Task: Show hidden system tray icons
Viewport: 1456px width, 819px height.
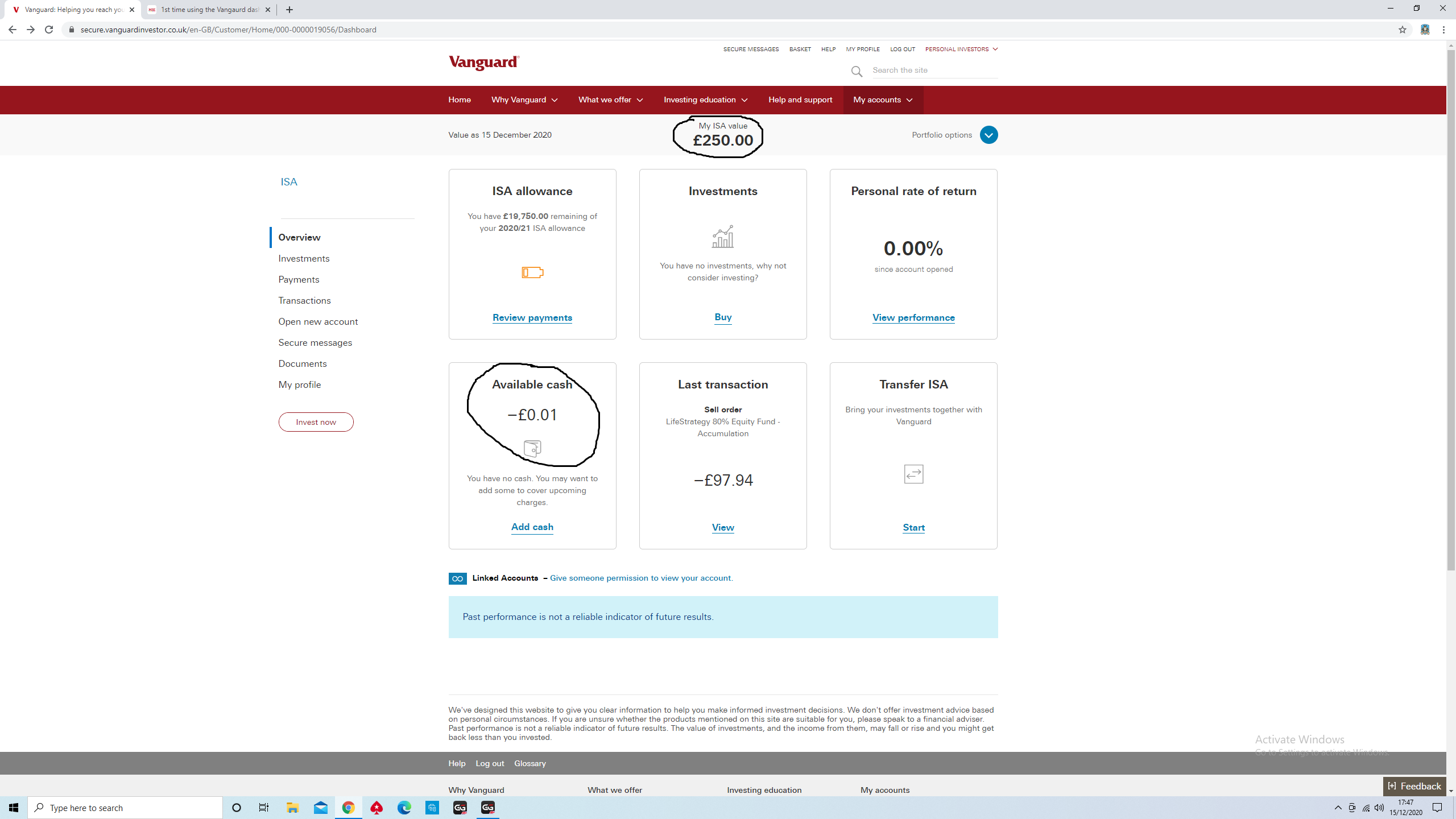Action: (1338, 808)
